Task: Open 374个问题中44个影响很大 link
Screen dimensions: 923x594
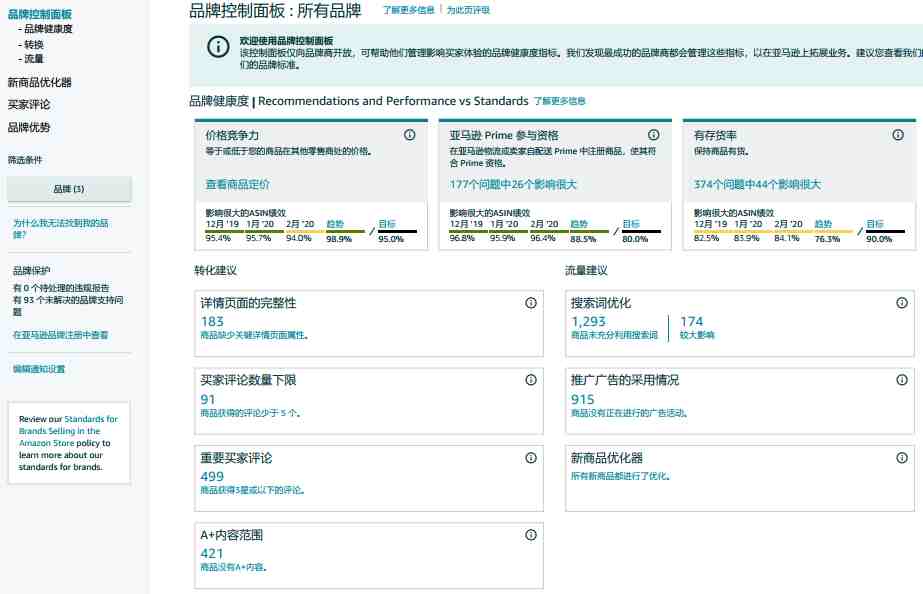Action: [757, 184]
